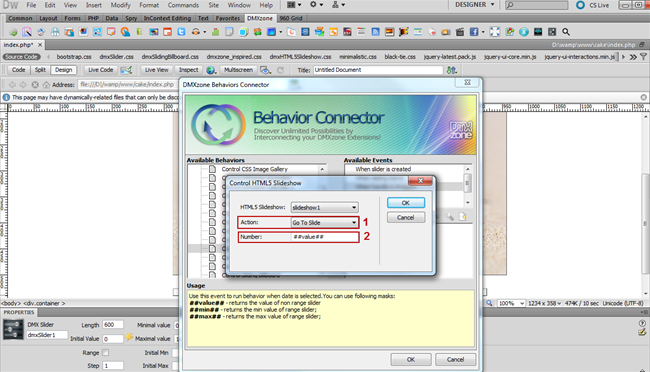Switch to Design view
This screenshot has height=372, width=650.
point(63,70)
